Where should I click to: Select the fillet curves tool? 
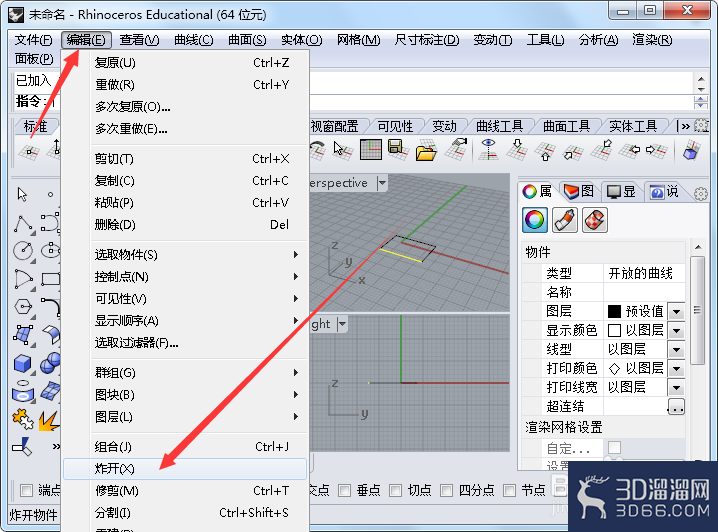(50, 307)
